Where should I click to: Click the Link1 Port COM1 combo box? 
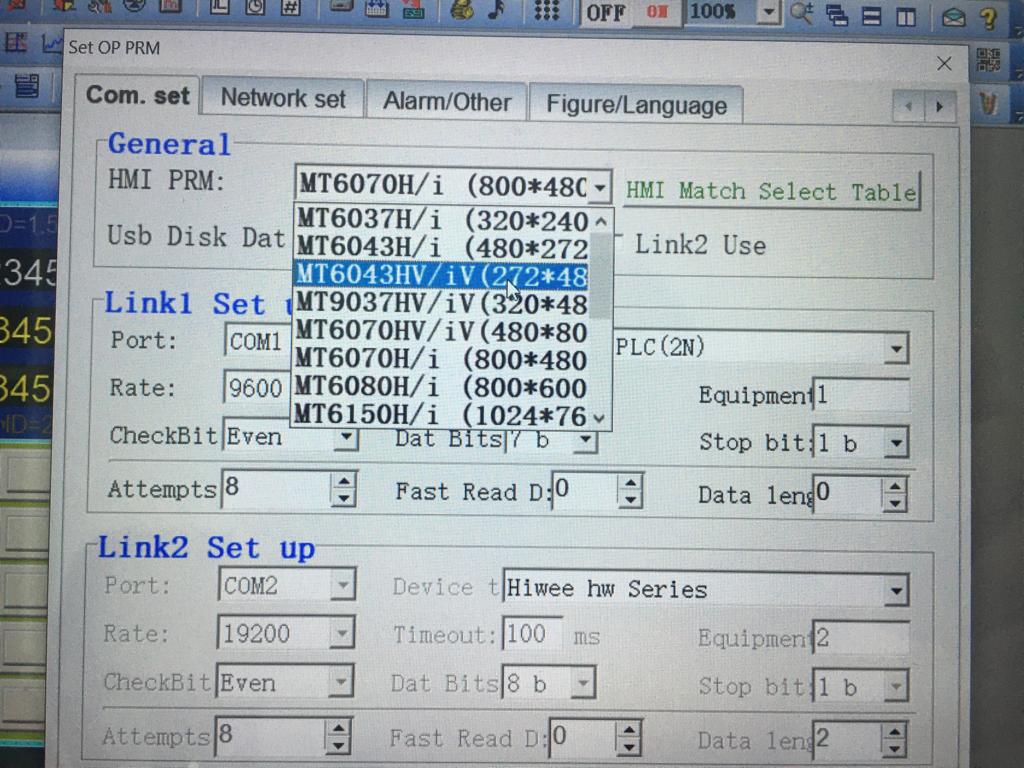257,341
